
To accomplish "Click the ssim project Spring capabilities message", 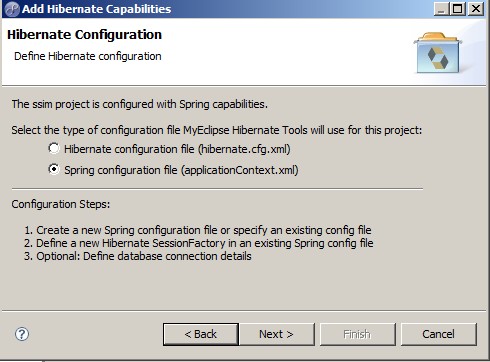I will [140, 104].
